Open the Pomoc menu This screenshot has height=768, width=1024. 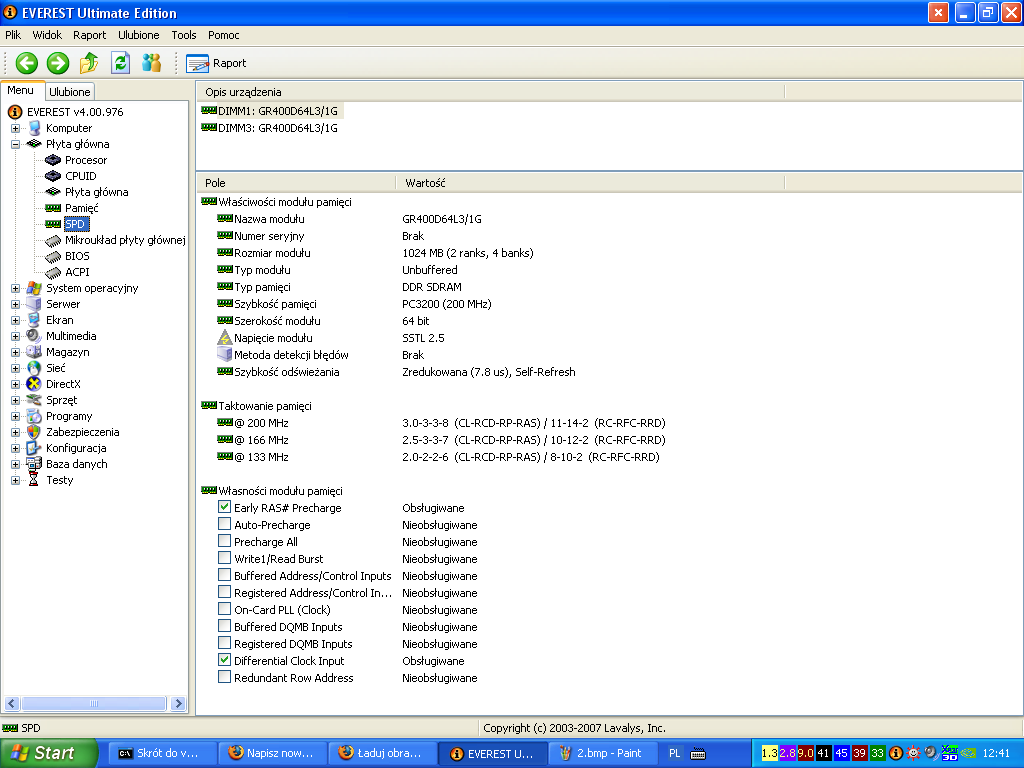223,35
